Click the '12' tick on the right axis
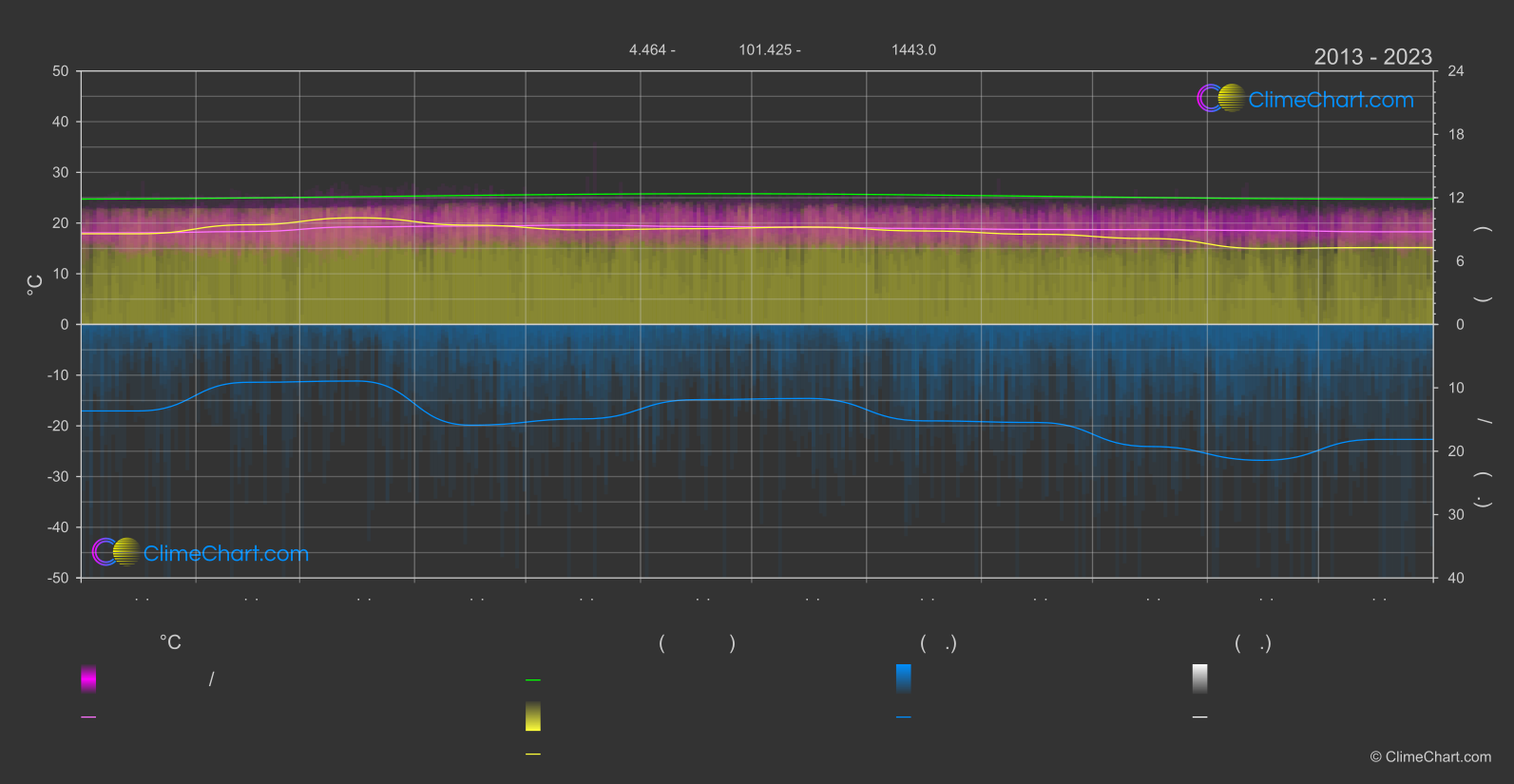1514x784 pixels. click(x=1456, y=198)
